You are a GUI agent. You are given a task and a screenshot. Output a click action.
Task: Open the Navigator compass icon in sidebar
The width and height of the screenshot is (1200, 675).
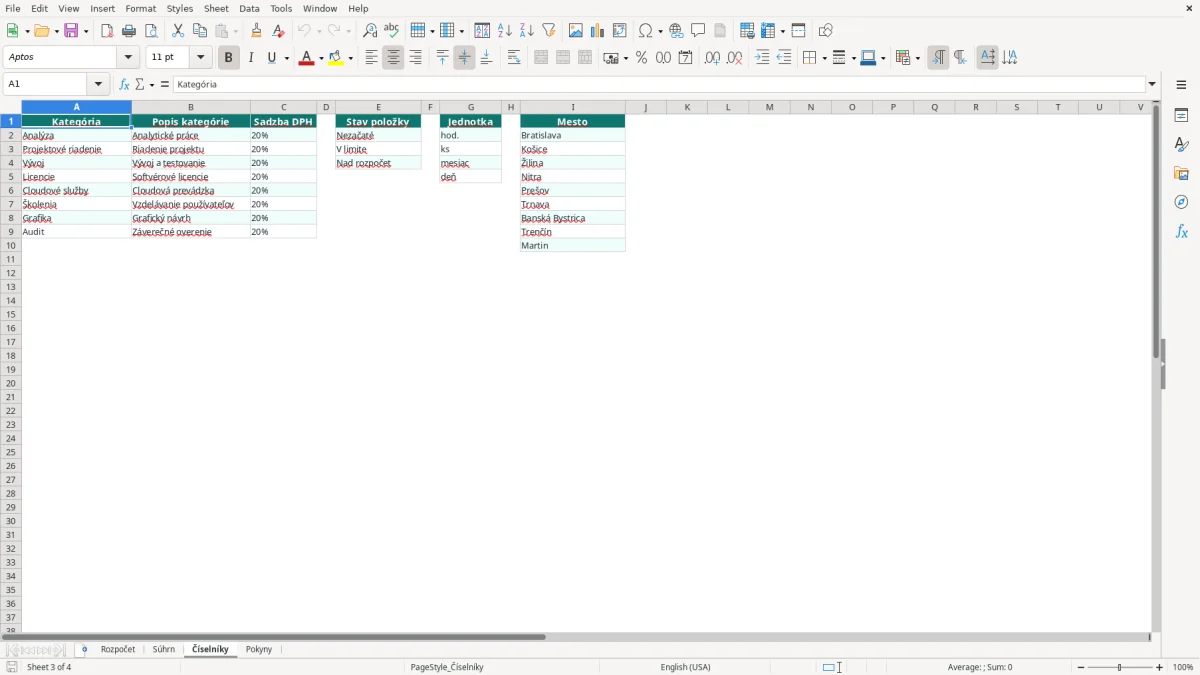pyautogui.click(x=1181, y=202)
